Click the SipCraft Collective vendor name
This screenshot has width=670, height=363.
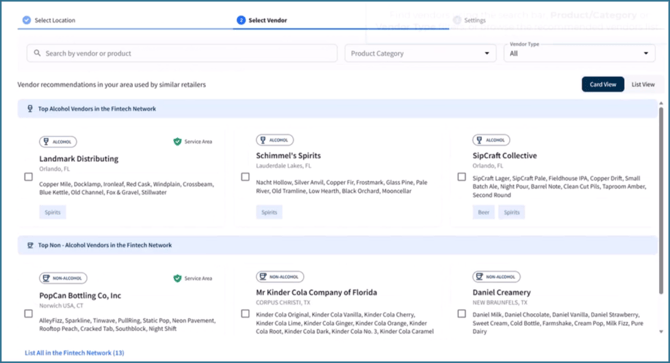(x=505, y=155)
